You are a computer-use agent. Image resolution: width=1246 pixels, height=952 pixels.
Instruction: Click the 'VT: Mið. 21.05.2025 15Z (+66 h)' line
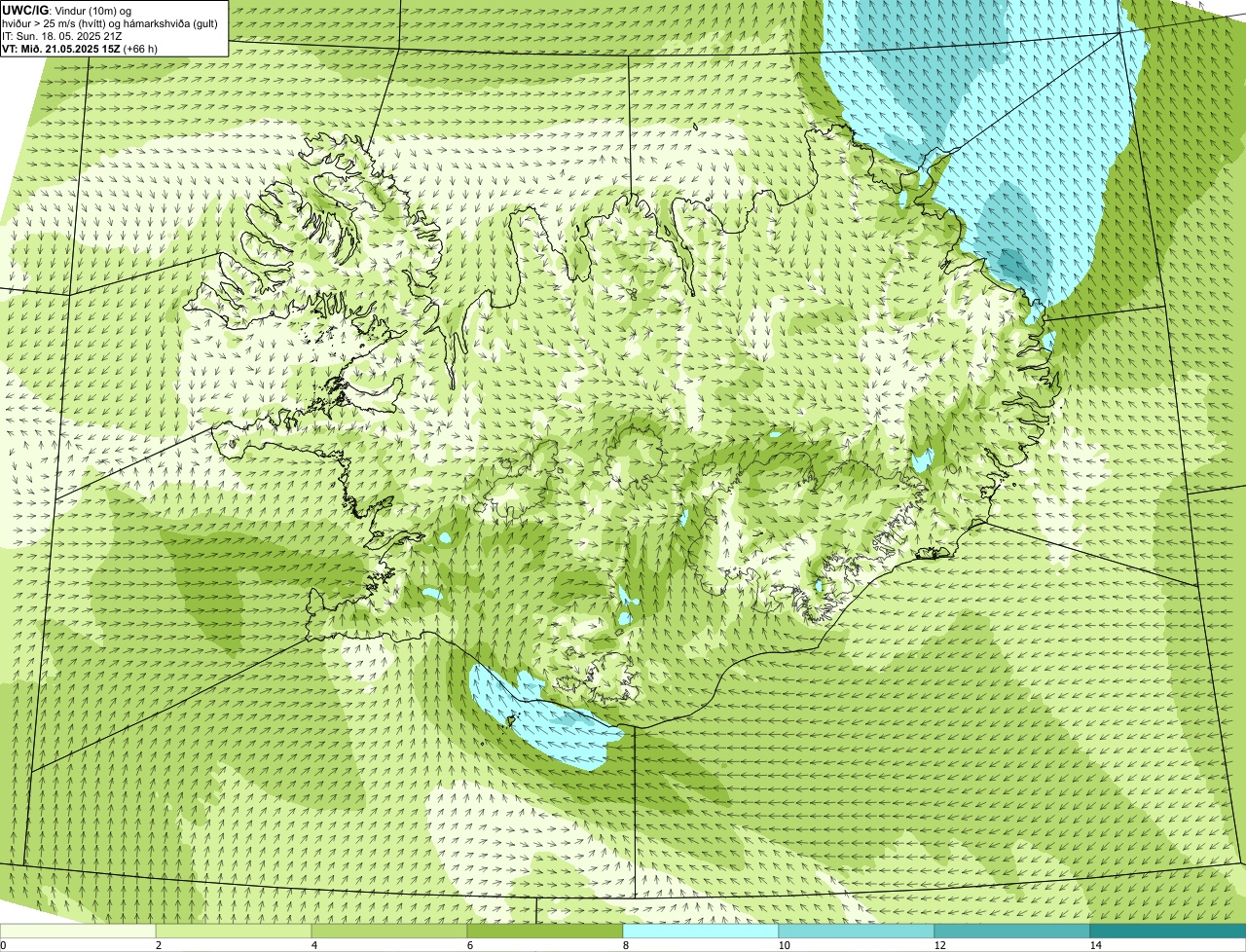pyautogui.click(x=80, y=48)
